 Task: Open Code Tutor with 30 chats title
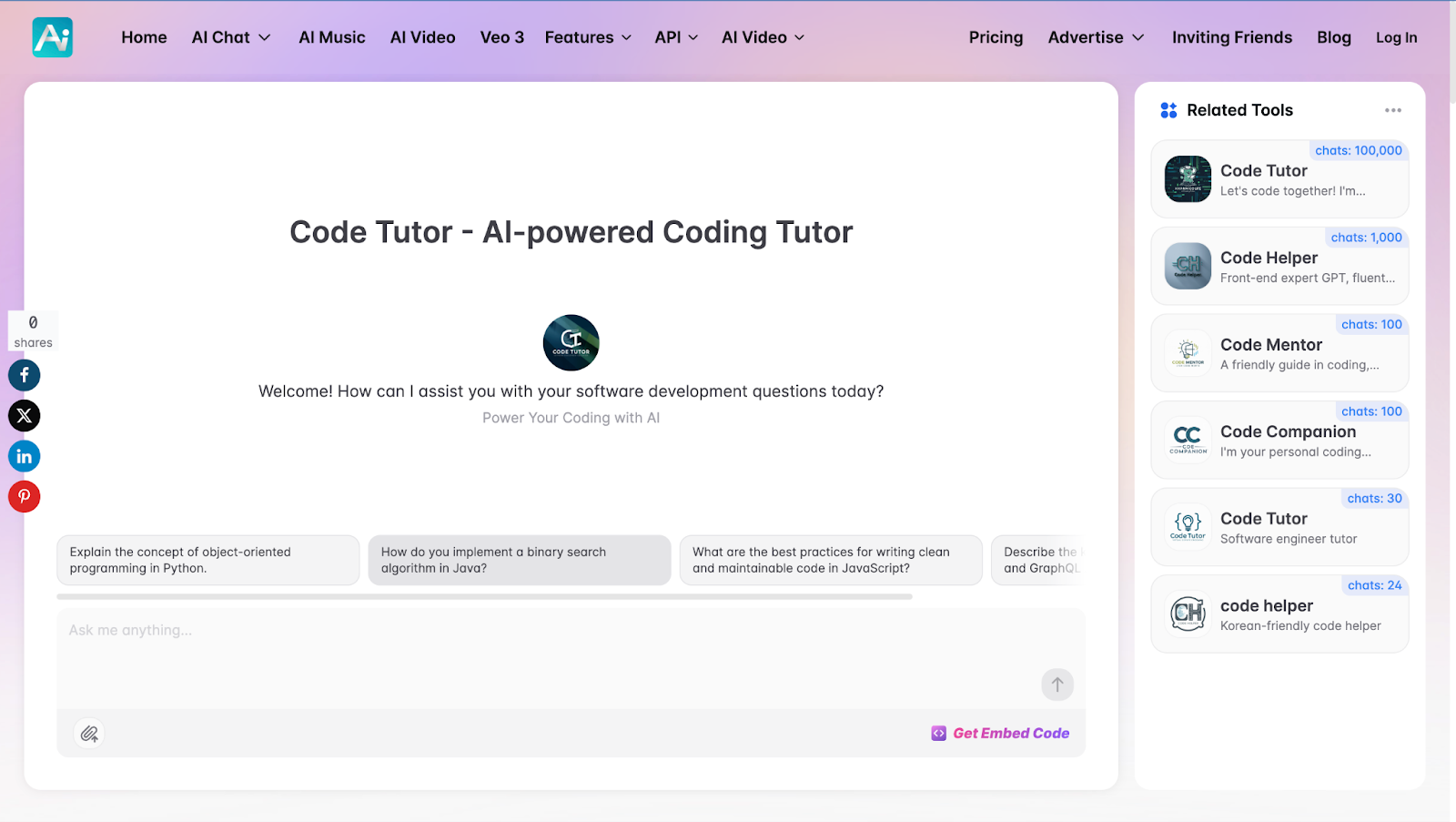click(1263, 519)
